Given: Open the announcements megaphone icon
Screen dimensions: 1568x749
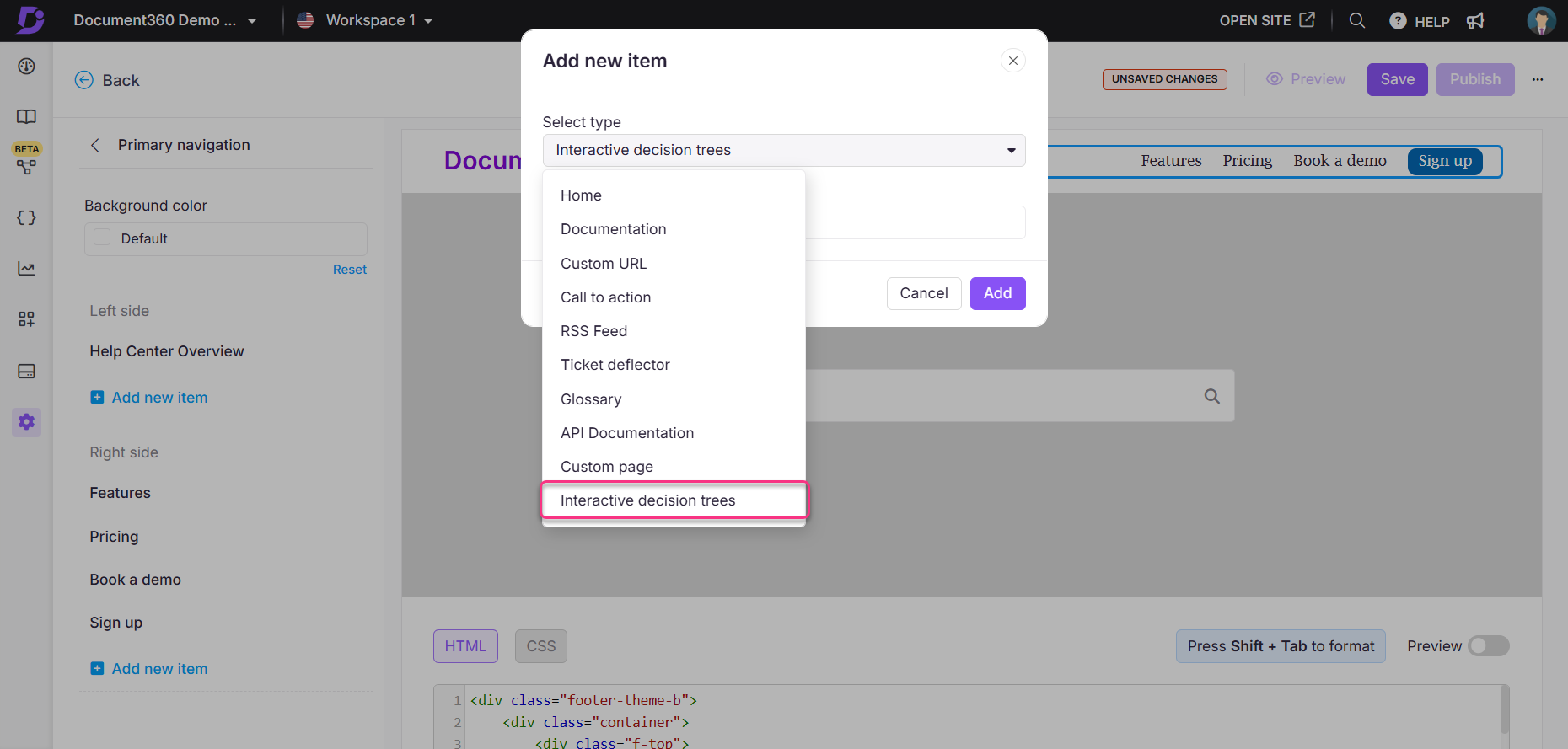Looking at the screenshot, I should coord(1475,21).
